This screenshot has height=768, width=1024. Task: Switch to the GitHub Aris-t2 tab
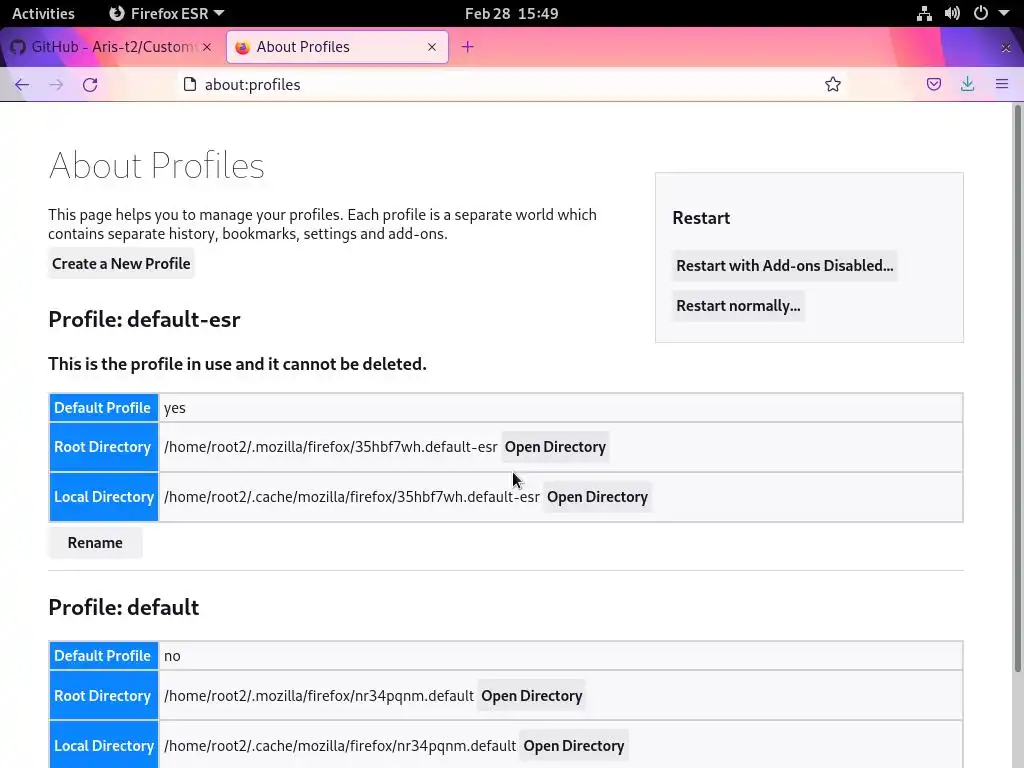[x=110, y=47]
